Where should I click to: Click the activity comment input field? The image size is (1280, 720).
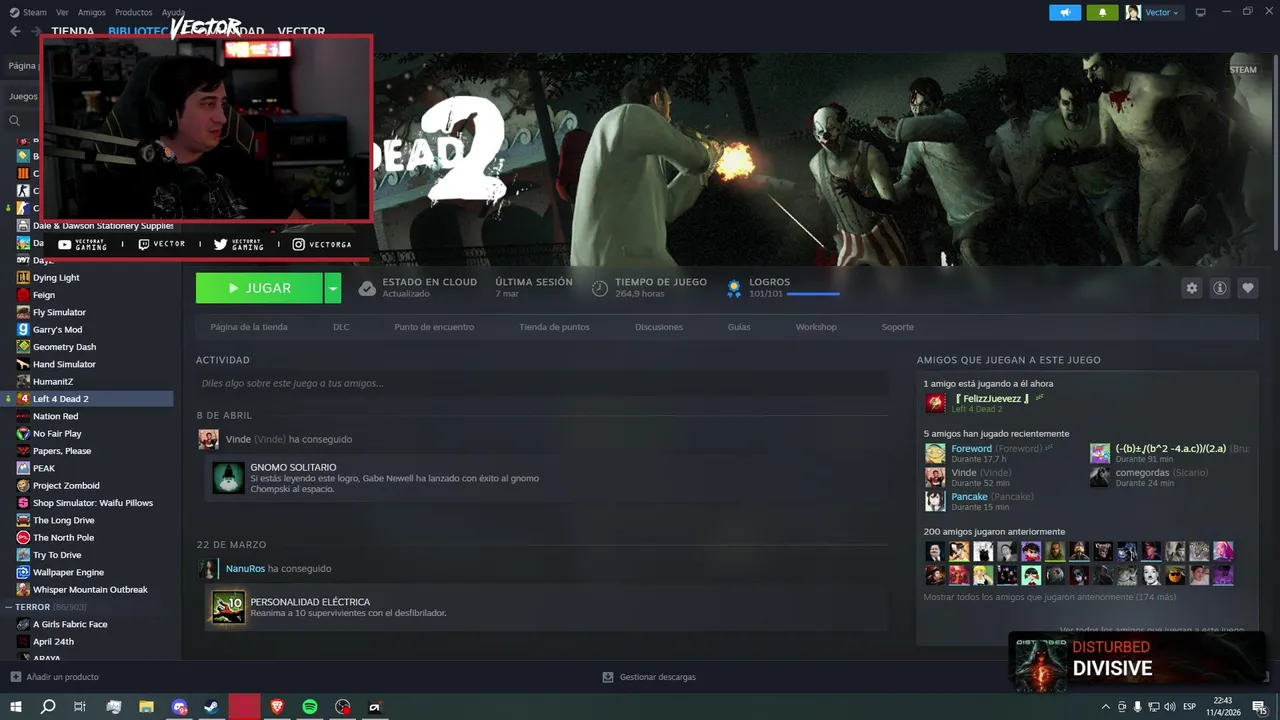click(542, 383)
